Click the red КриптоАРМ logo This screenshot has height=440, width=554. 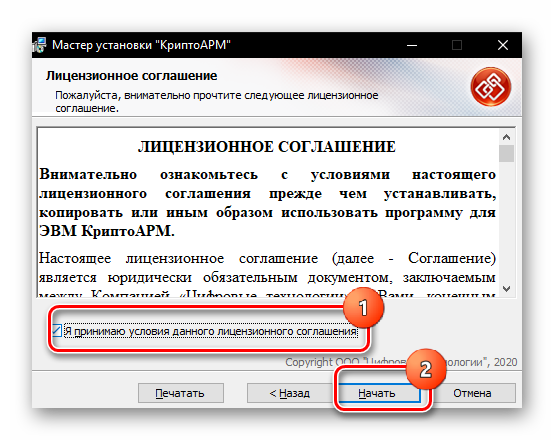click(x=490, y=87)
